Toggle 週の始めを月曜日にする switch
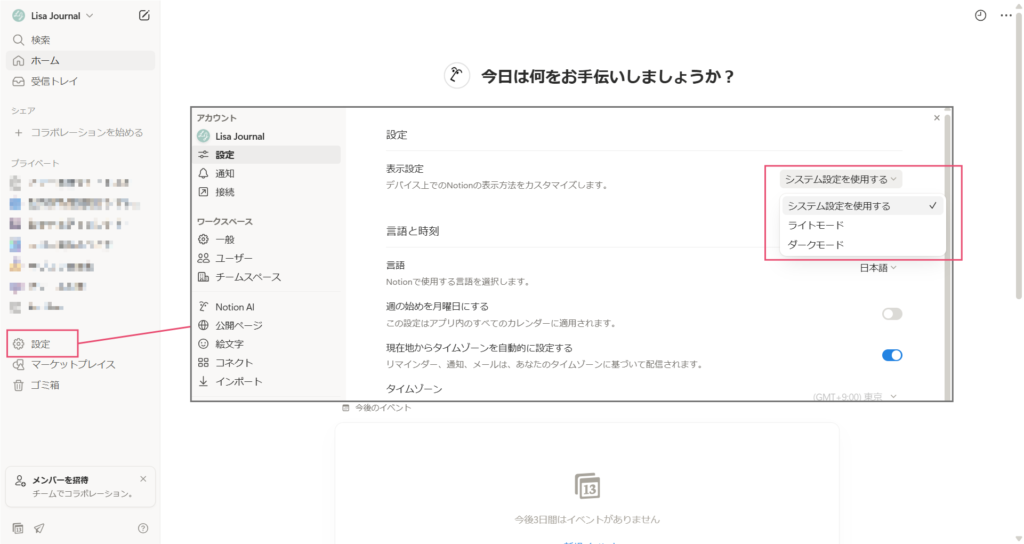 click(891, 314)
